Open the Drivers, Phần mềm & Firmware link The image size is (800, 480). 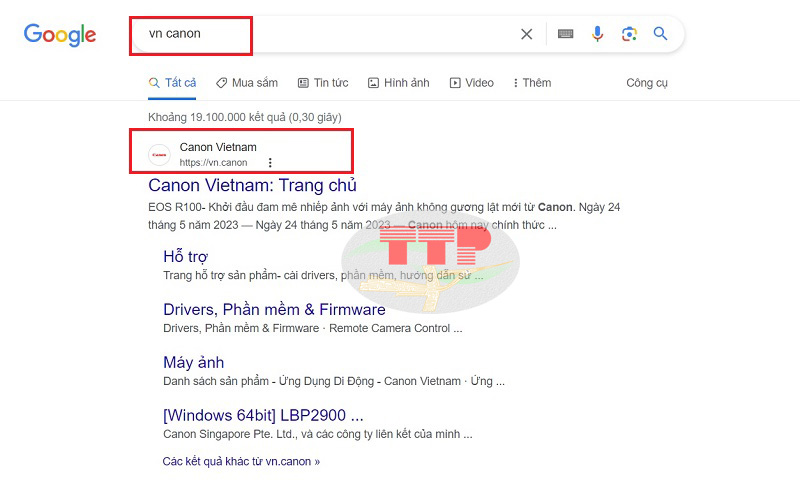pyautogui.click(x=274, y=310)
